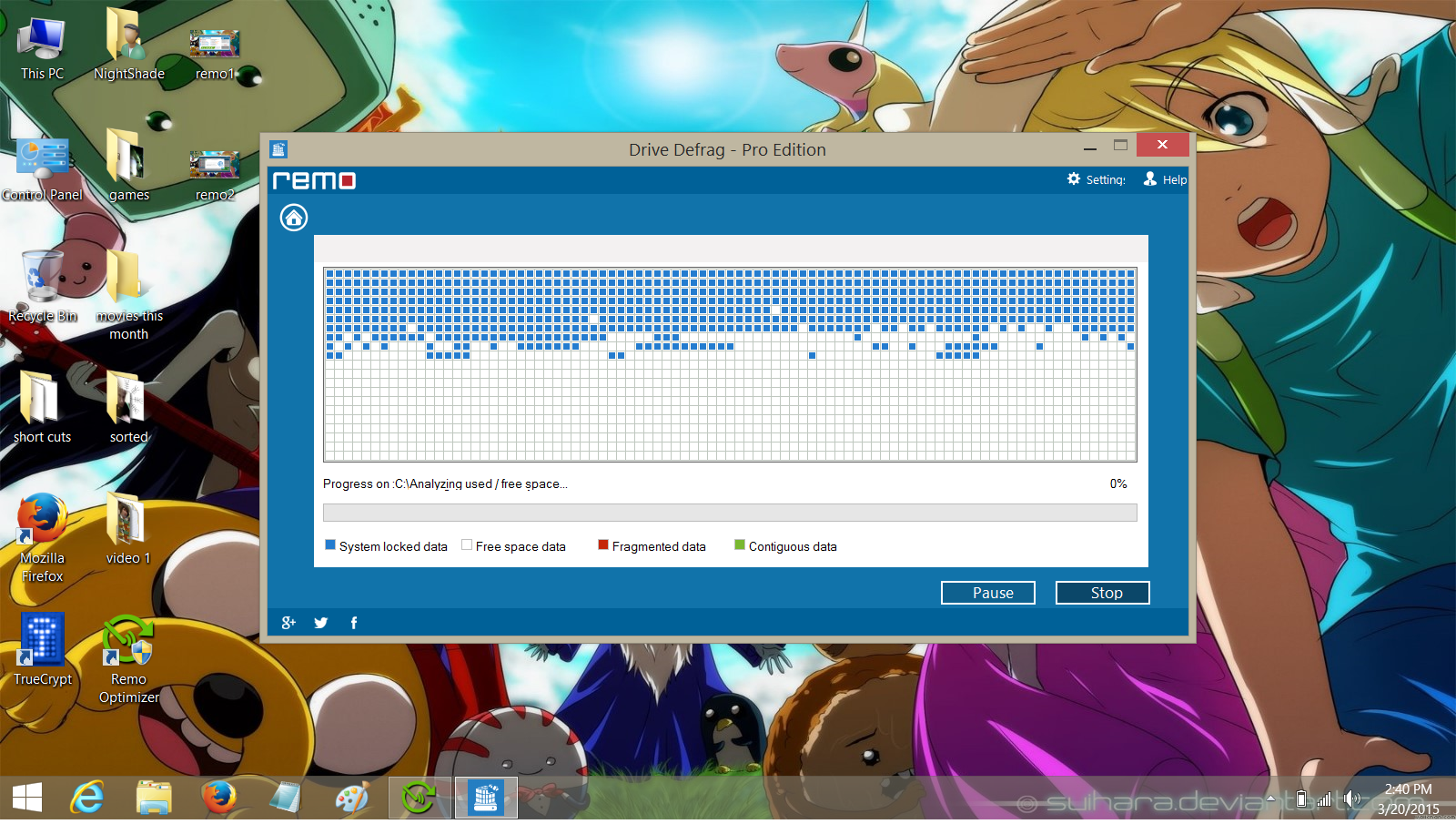The image size is (1456, 824).
Task: Select the short cuts folder
Action: coord(42,408)
